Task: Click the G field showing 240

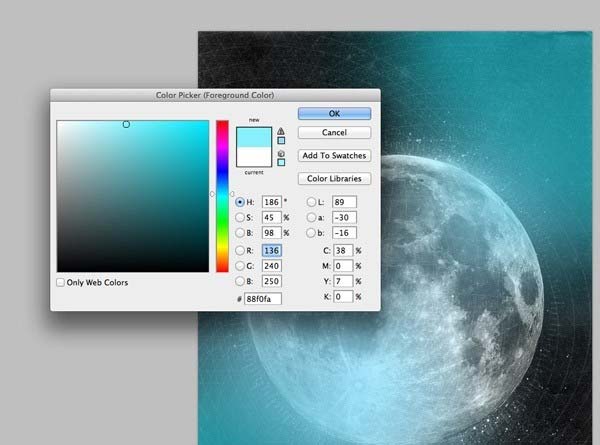Action: click(x=271, y=266)
